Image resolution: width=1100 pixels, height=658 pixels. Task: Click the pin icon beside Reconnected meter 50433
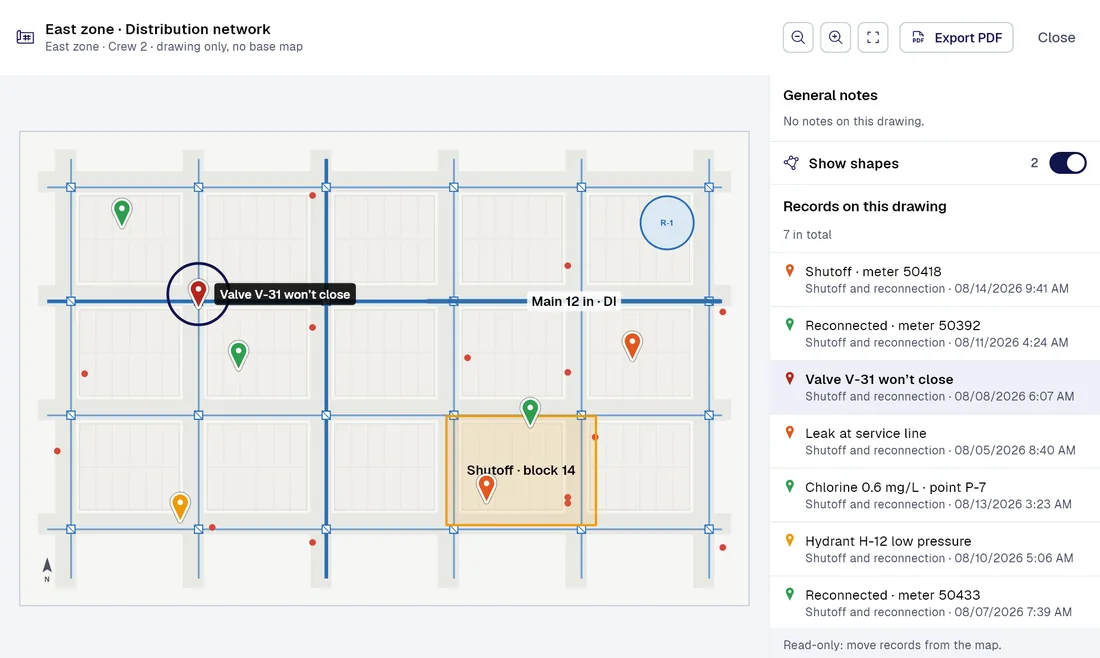click(790, 594)
